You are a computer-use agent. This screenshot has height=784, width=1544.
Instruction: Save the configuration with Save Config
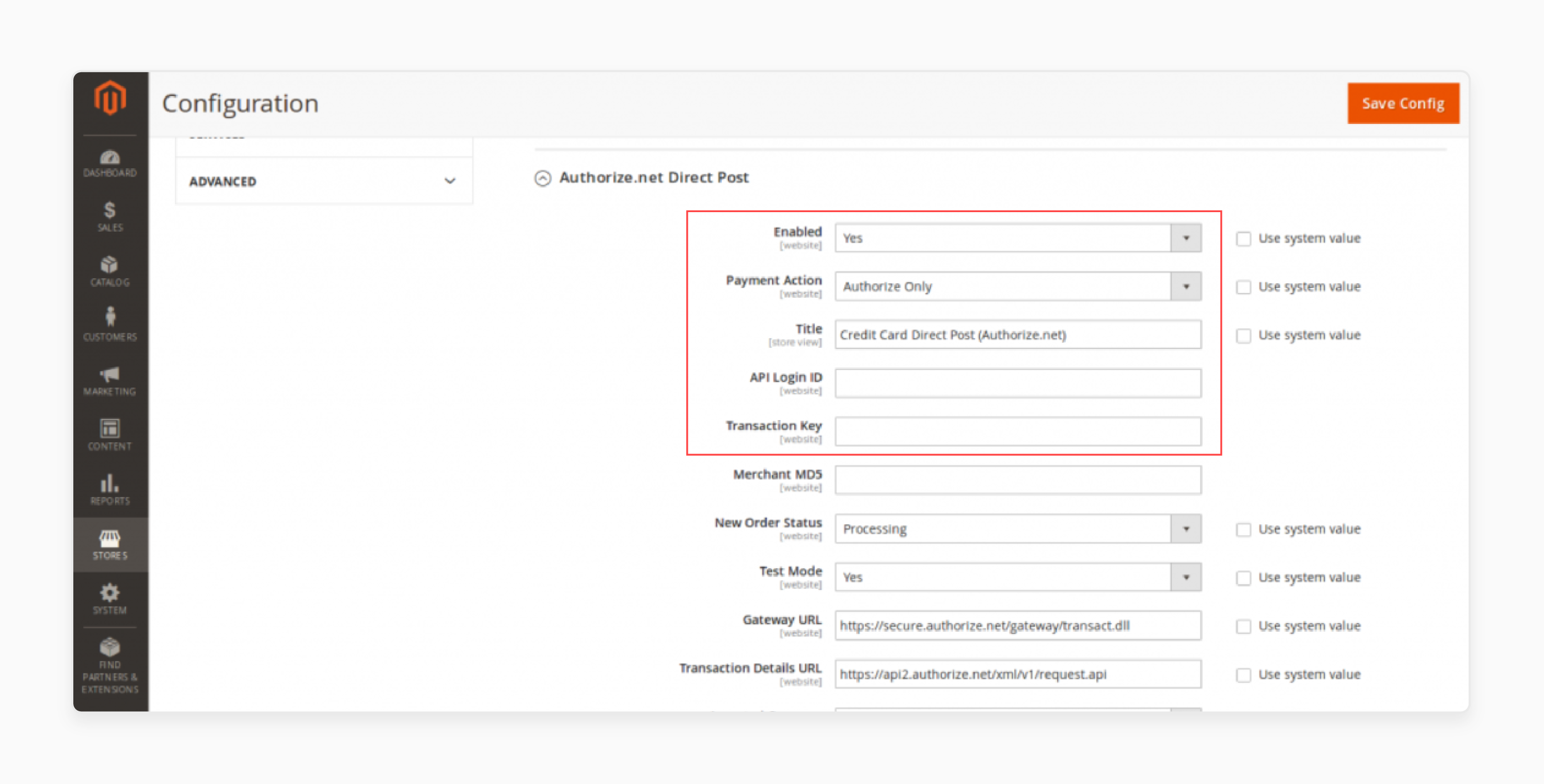pyautogui.click(x=1403, y=104)
